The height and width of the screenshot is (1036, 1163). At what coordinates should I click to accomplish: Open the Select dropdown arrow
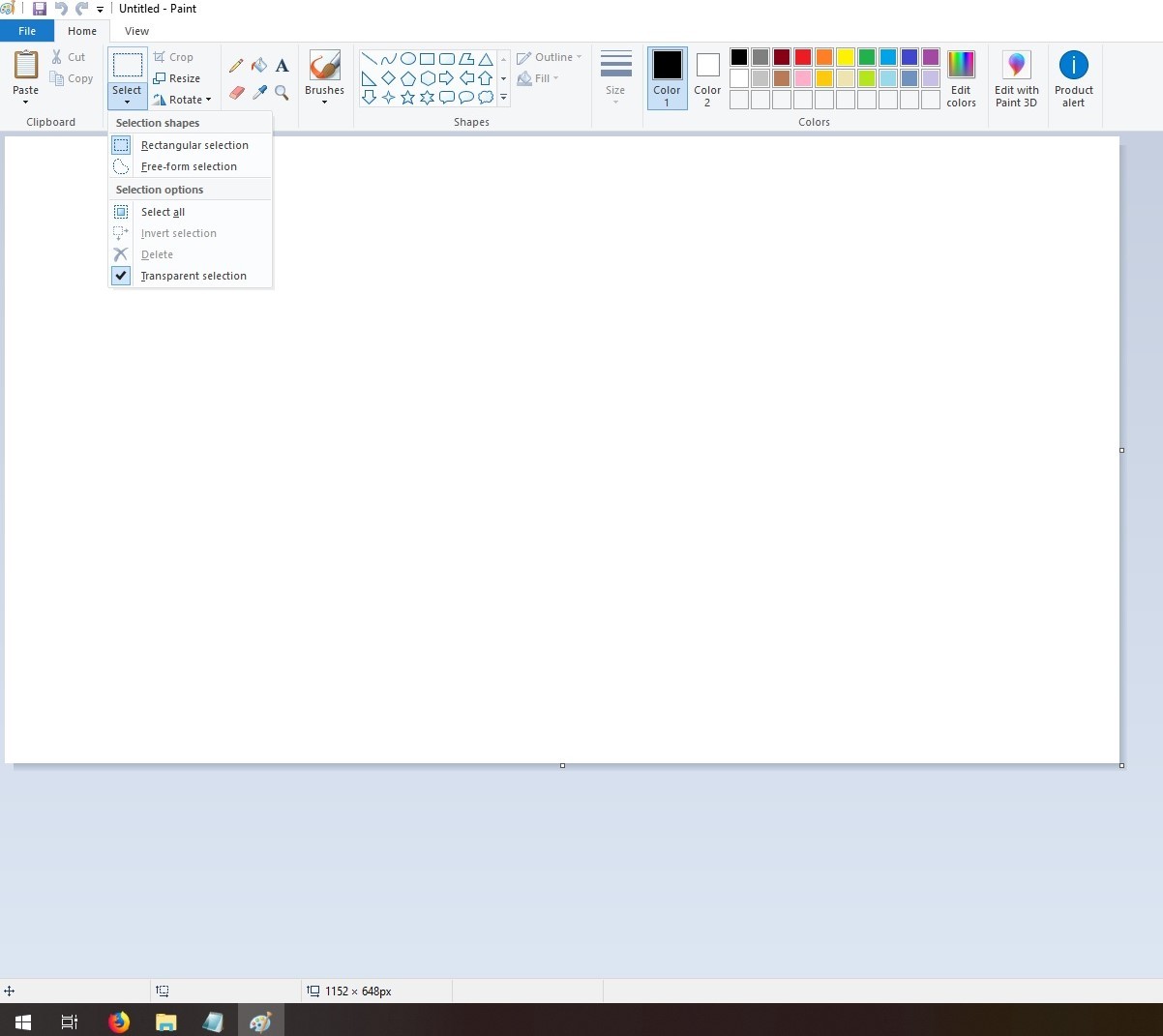[127, 102]
